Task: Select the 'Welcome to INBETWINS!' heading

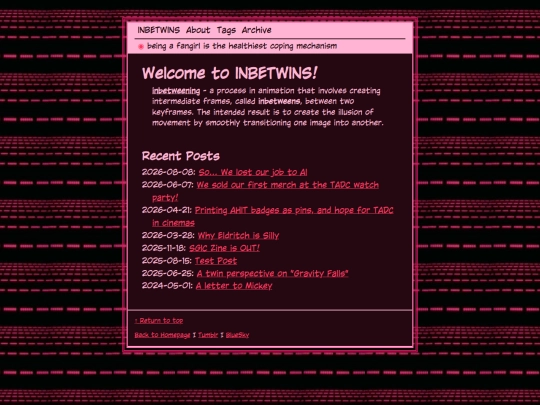Action: [x=230, y=73]
